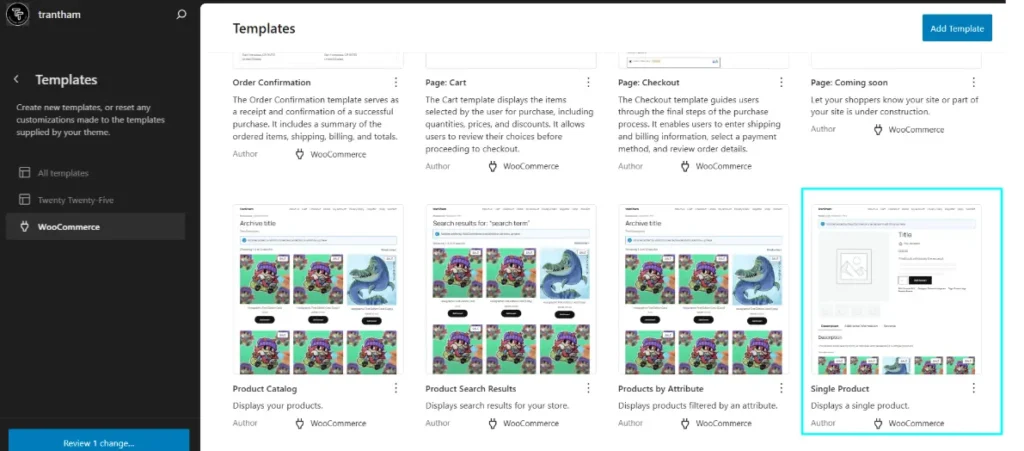Image resolution: width=1024 pixels, height=451 pixels.
Task: Open actions menu for Page: Cart
Action: (x=588, y=82)
